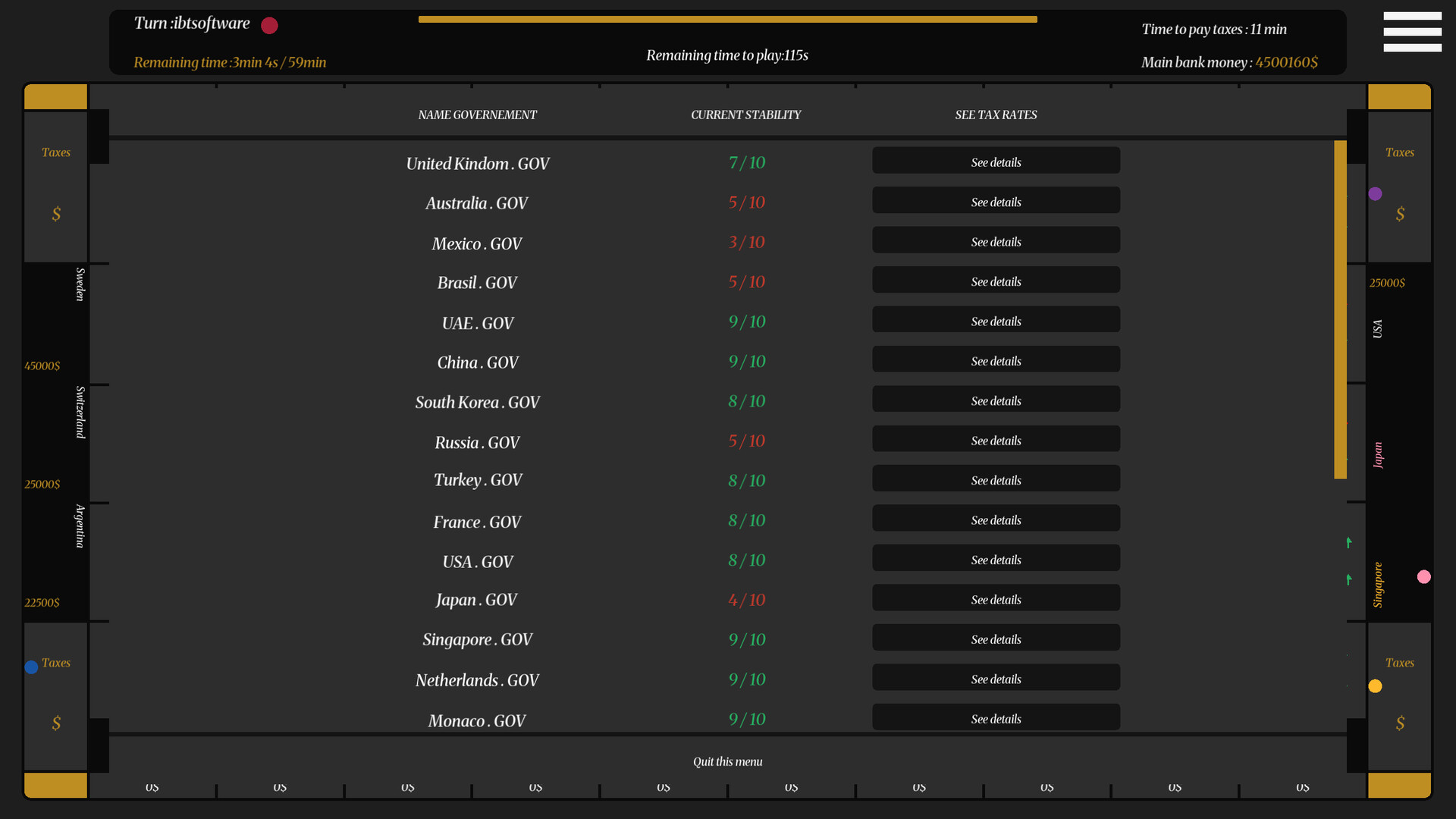
Task: Click the yellow player token on Taxes
Action: pos(1375,686)
